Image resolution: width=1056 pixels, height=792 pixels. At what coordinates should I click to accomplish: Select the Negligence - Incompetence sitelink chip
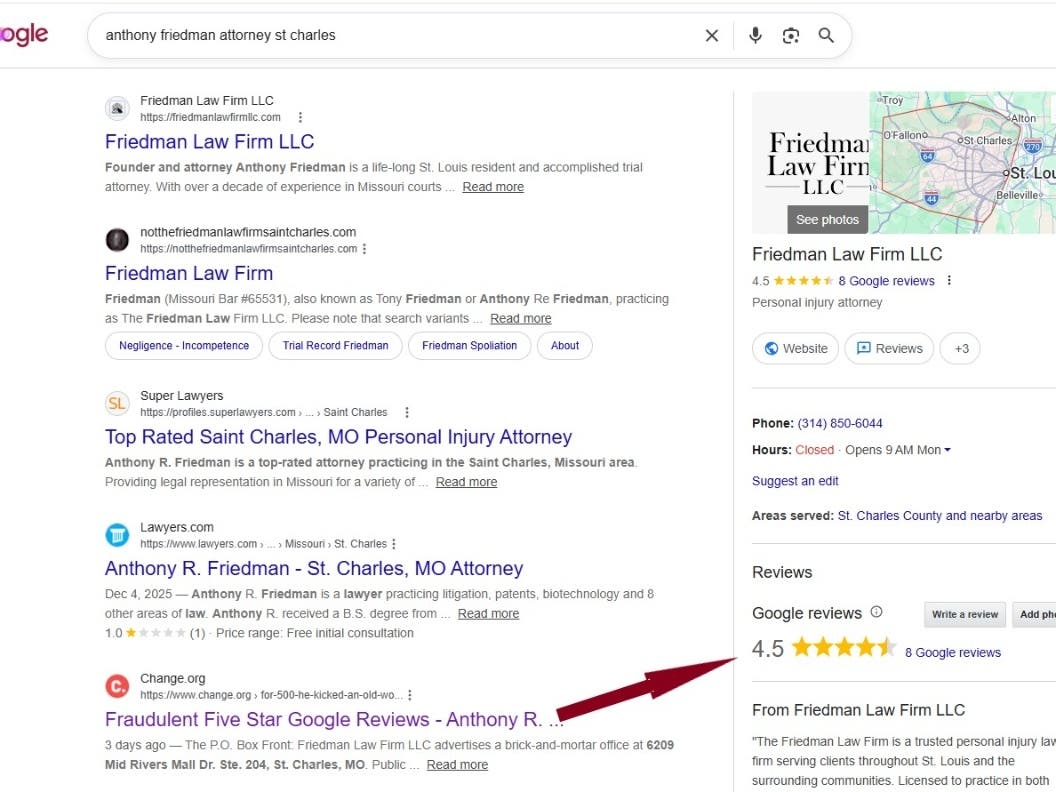(x=184, y=345)
